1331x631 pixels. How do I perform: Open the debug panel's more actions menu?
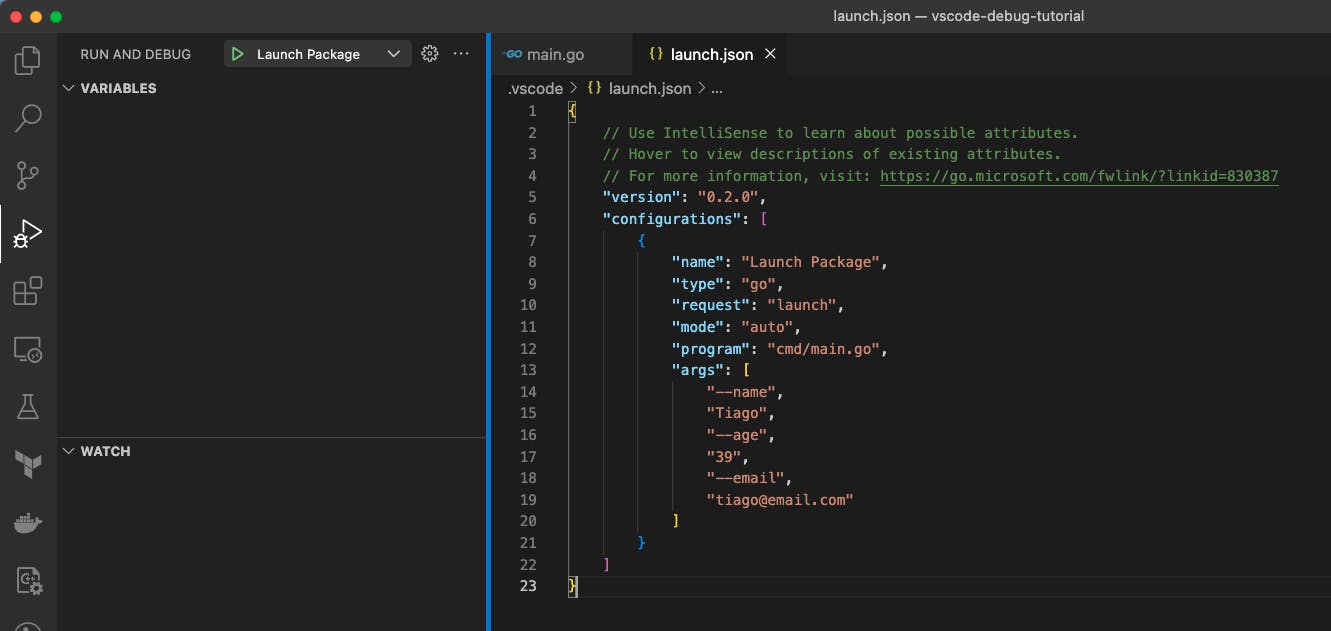coord(461,53)
